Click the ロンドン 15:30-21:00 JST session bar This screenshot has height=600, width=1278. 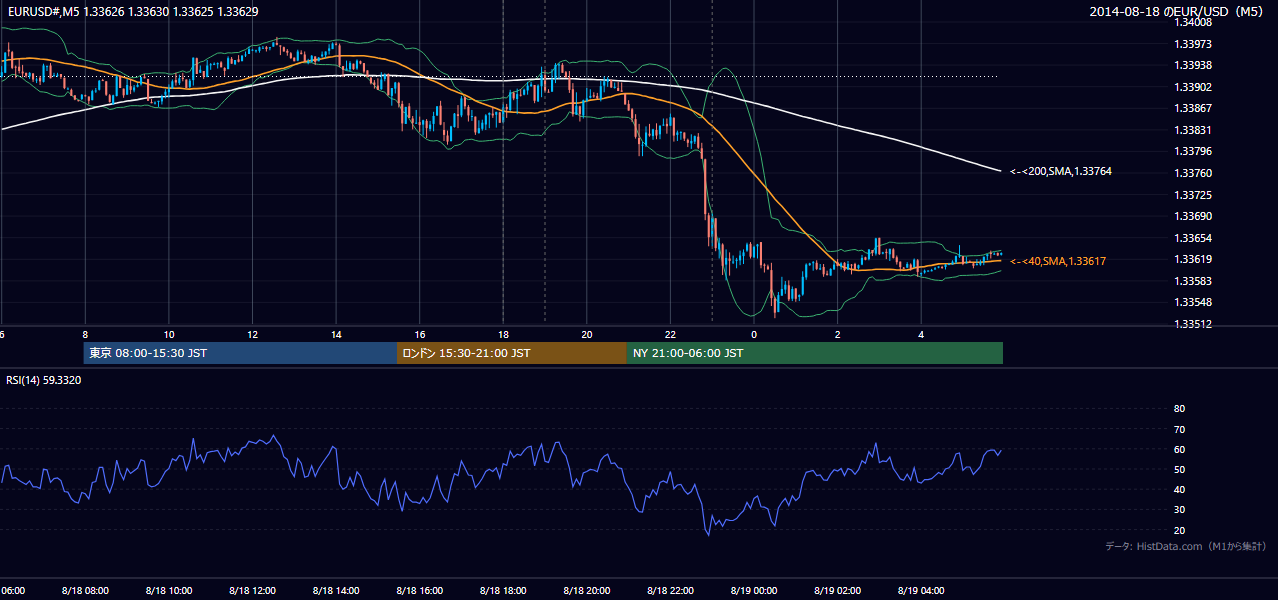click(x=512, y=353)
